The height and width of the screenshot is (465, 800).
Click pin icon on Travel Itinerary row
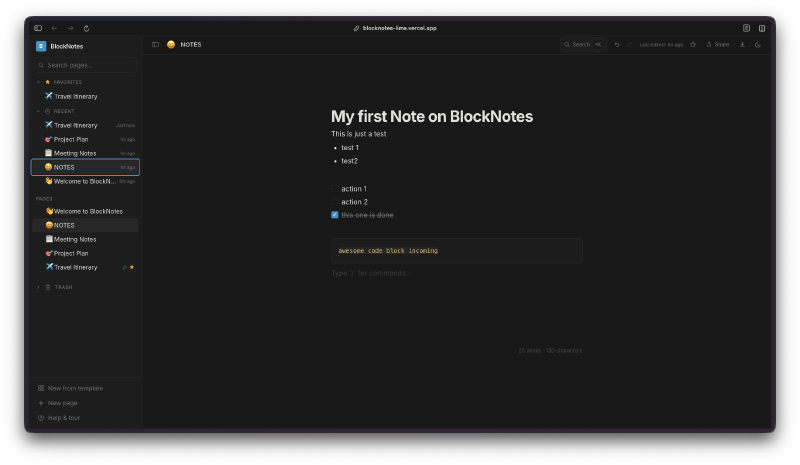[124, 267]
